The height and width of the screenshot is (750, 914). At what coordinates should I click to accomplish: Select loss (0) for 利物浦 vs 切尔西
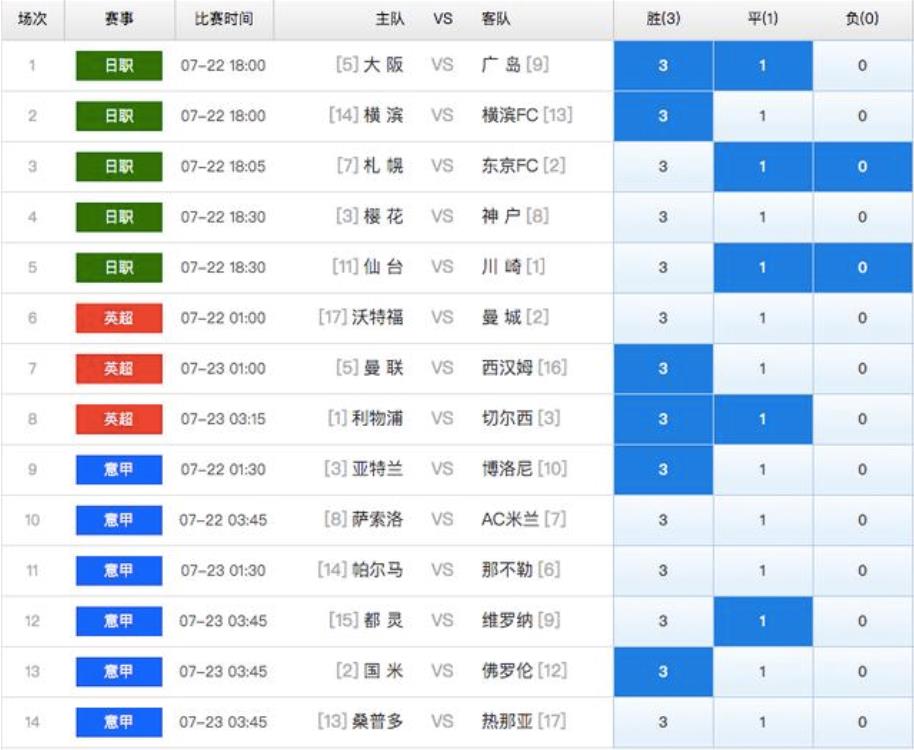point(863,419)
